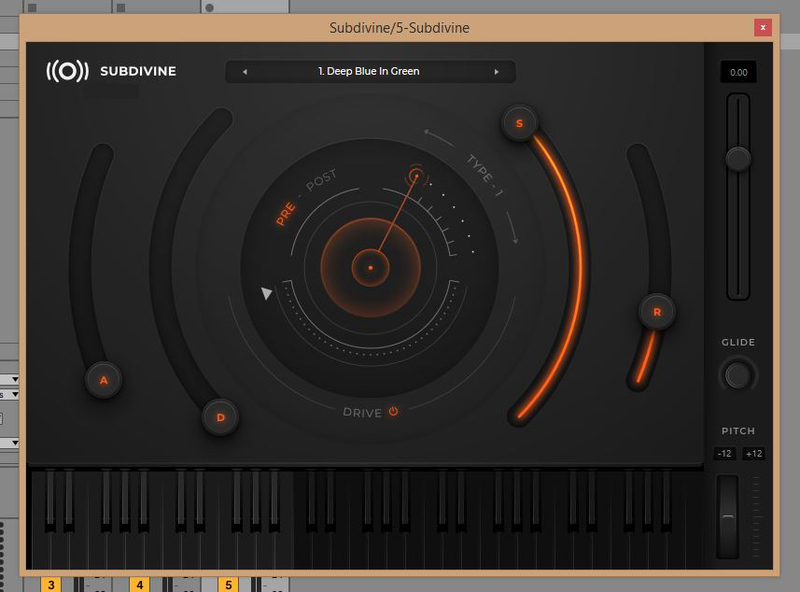Screen dimensions: 800x592
Task: Go to previous preset with left arrow
Action: [245, 72]
